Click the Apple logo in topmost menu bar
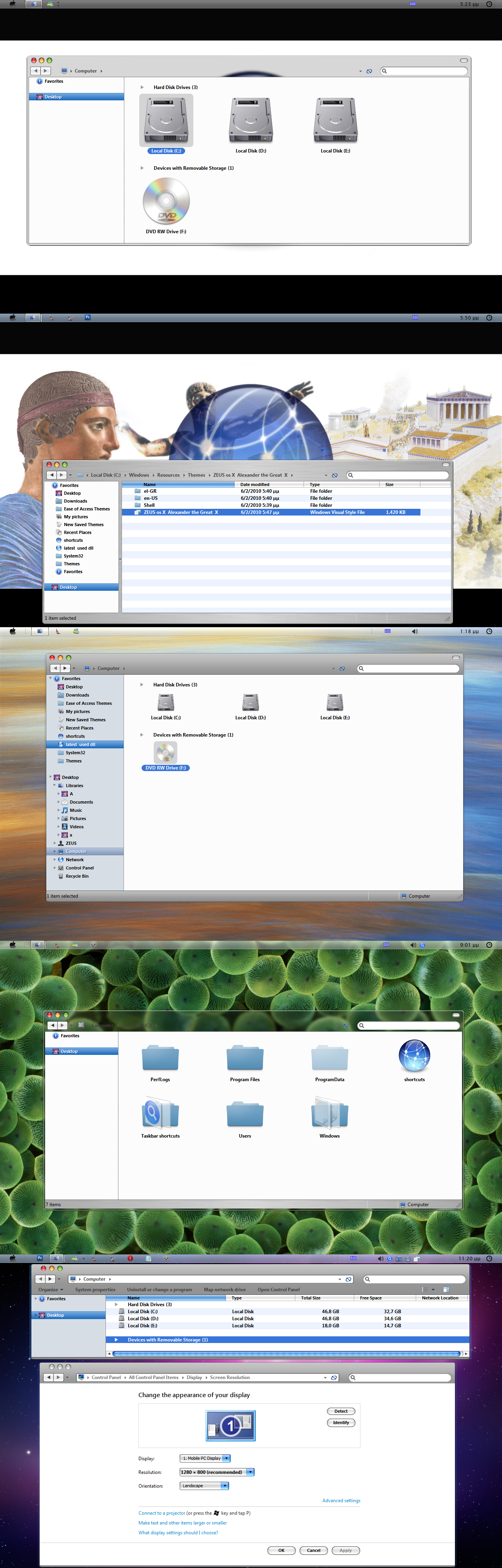Image resolution: width=502 pixels, height=1568 pixels. 13,4
